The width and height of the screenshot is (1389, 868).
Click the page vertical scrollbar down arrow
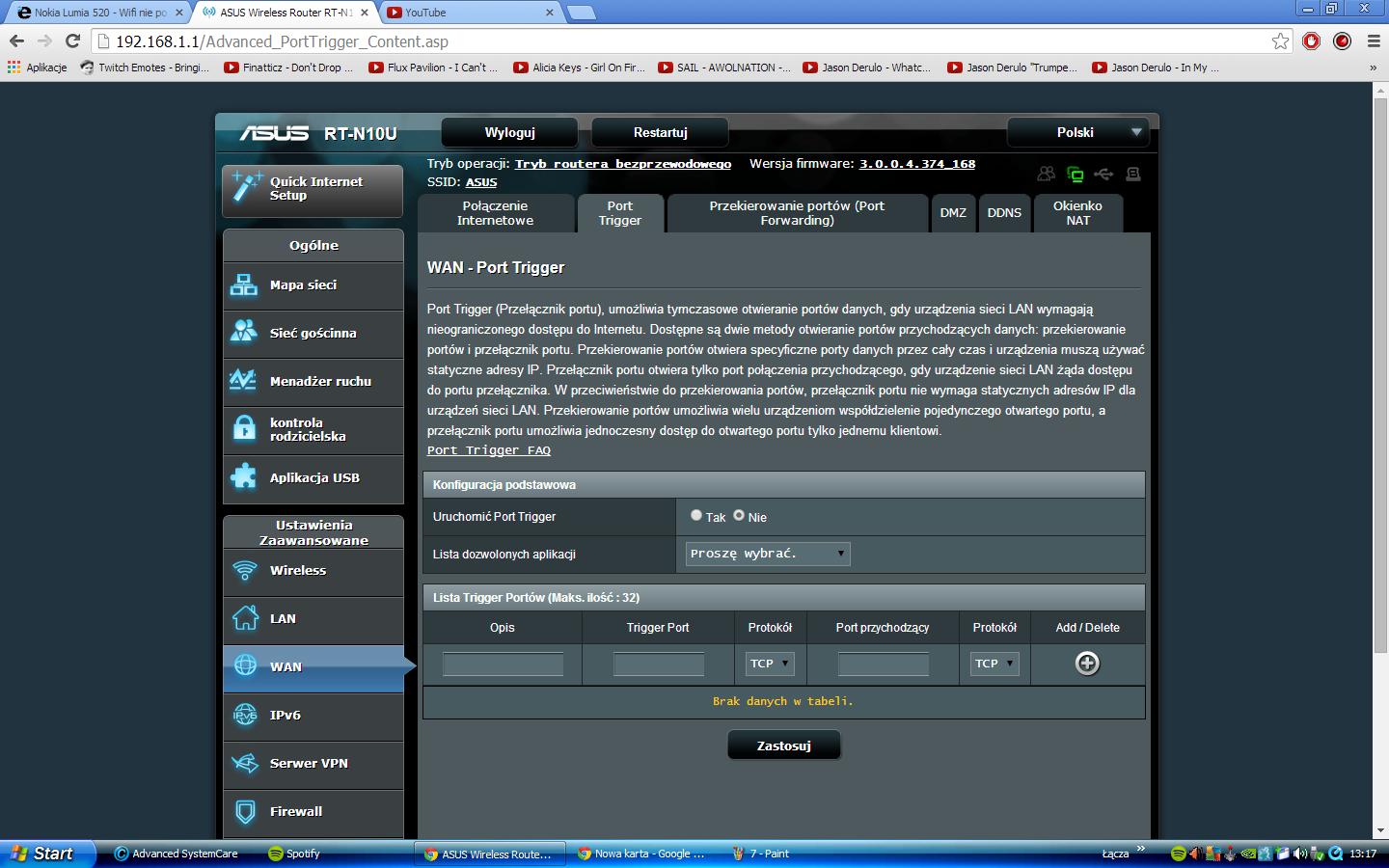point(1380,831)
